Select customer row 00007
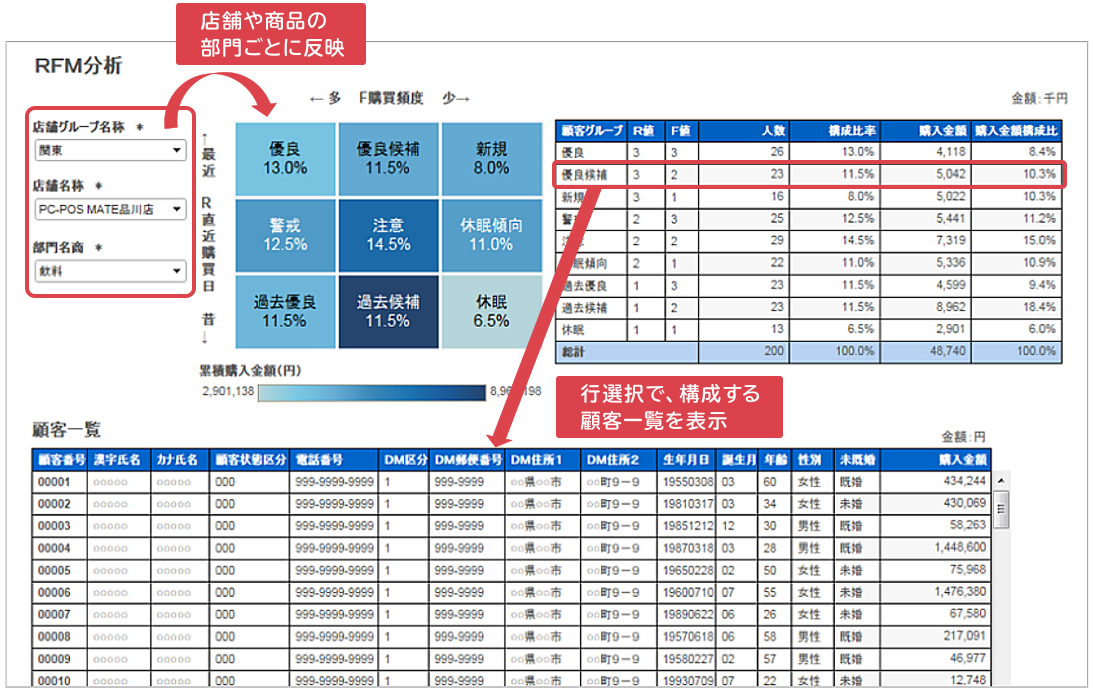This screenshot has height=688, width=1095. (511, 615)
